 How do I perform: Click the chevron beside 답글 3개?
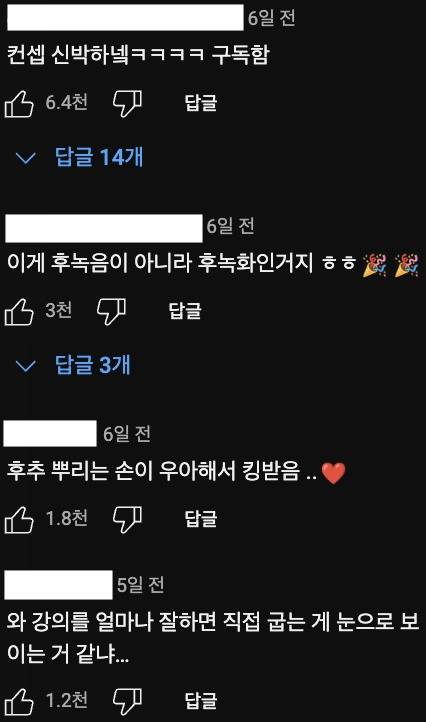tap(26, 367)
